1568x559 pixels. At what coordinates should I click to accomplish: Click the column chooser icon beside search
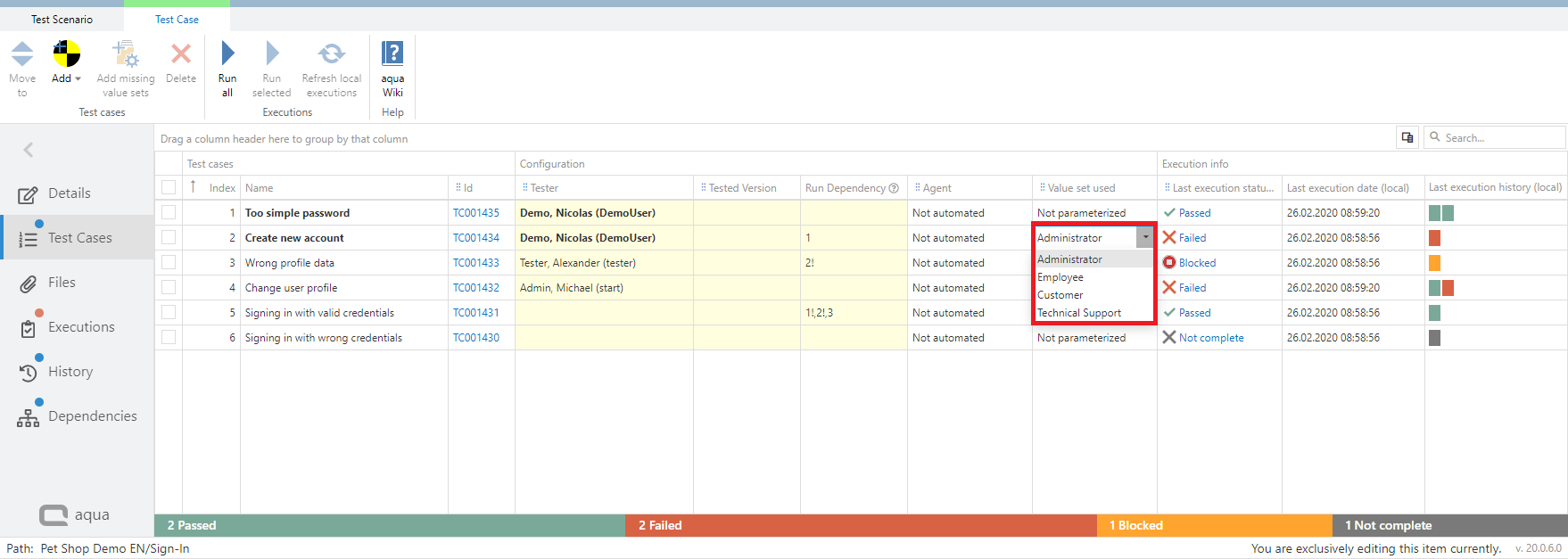tap(1407, 137)
